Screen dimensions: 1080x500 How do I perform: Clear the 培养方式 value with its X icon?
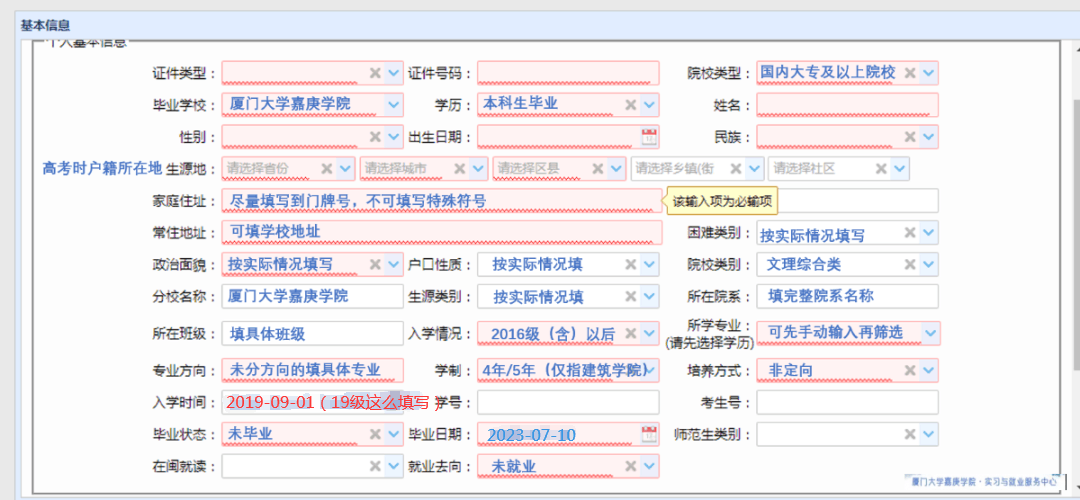910,370
